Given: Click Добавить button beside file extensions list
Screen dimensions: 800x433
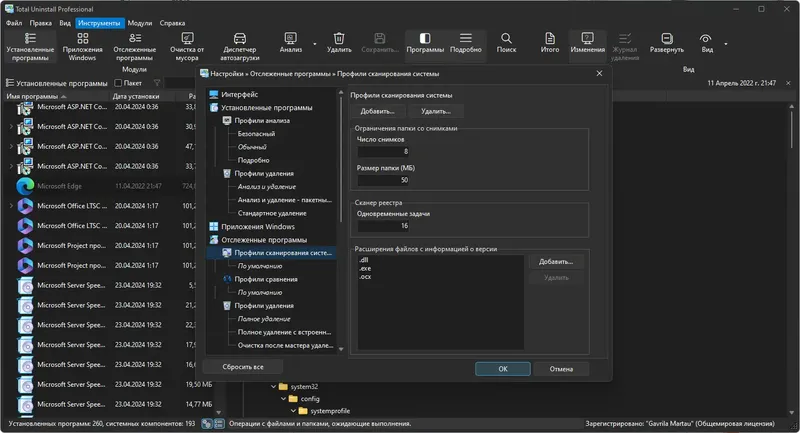Looking at the screenshot, I should click(556, 262).
